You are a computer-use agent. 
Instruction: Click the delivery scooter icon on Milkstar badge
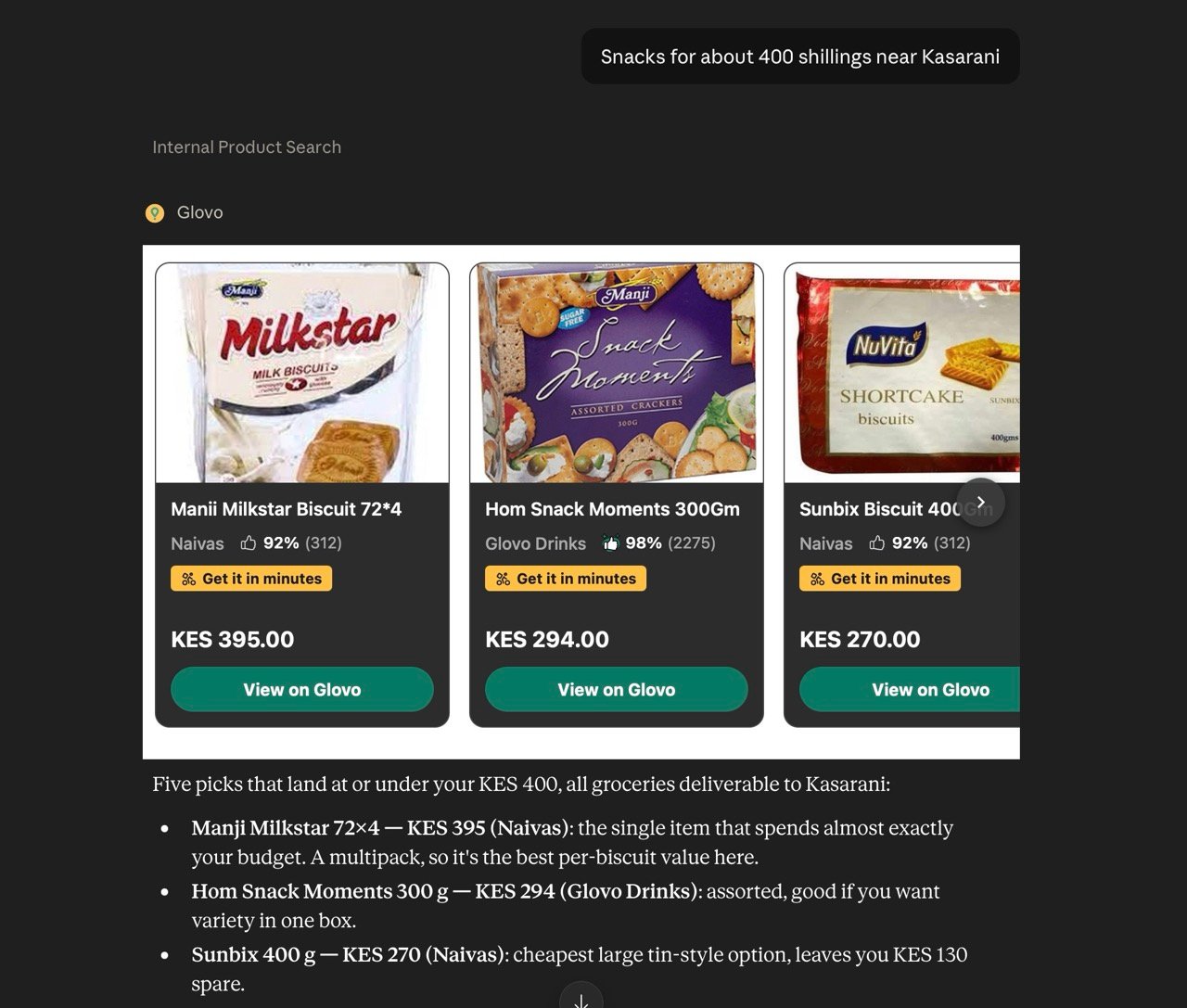(188, 579)
